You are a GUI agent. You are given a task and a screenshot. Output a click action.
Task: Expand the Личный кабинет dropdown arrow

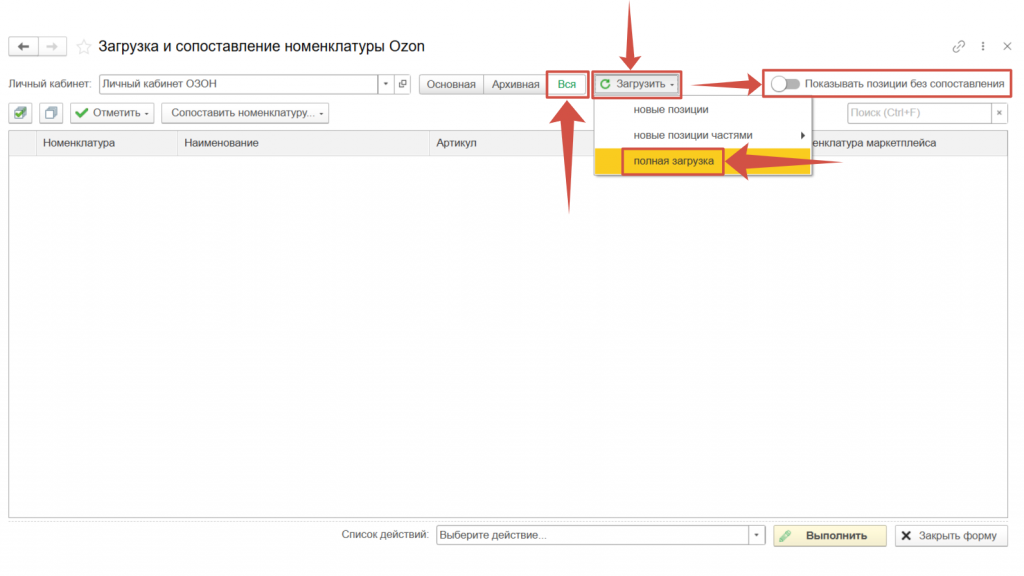386,85
